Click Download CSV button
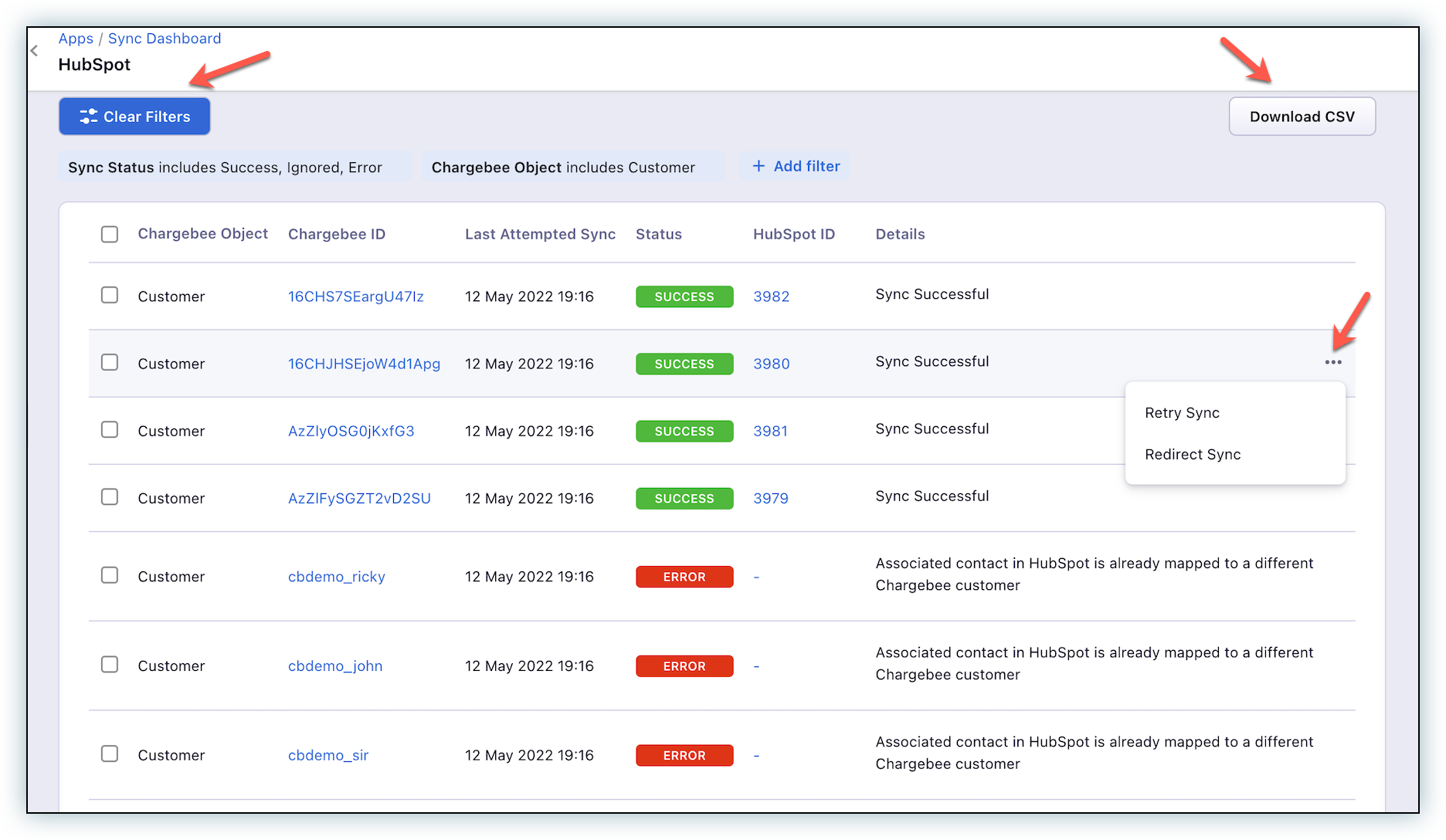This screenshot has height=840, width=1446. pyautogui.click(x=1302, y=117)
